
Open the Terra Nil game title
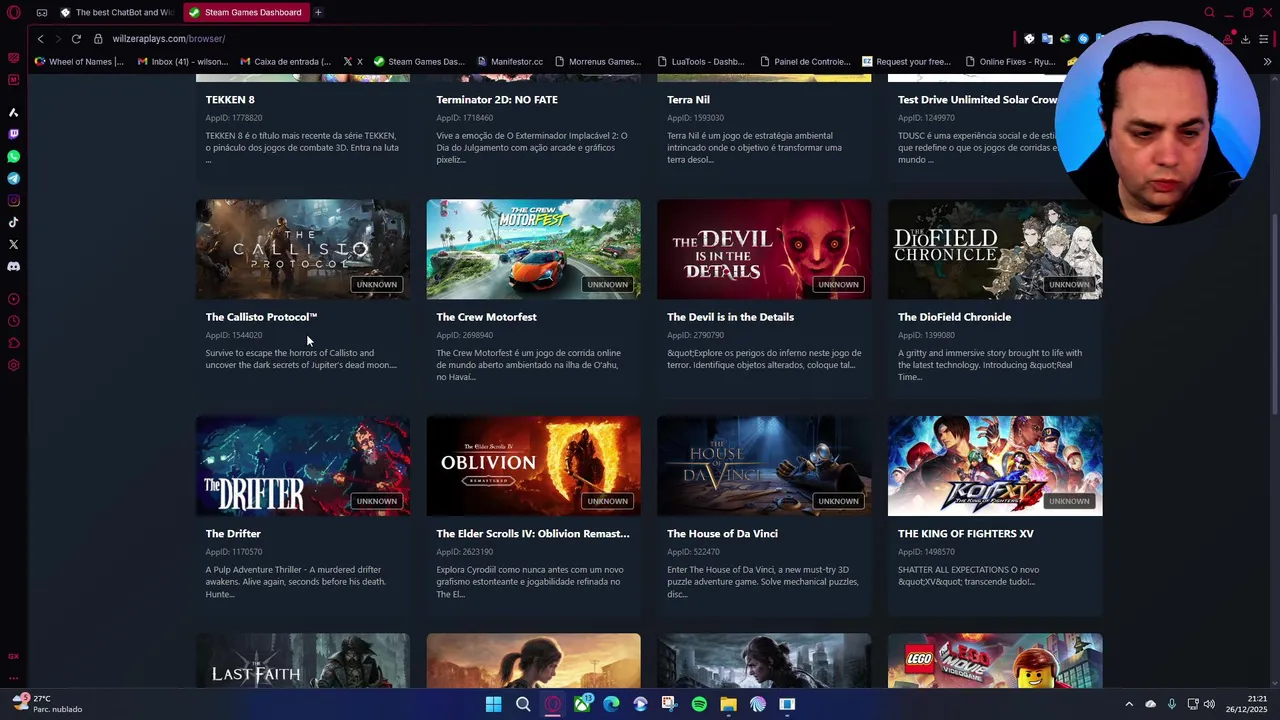point(688,100)
